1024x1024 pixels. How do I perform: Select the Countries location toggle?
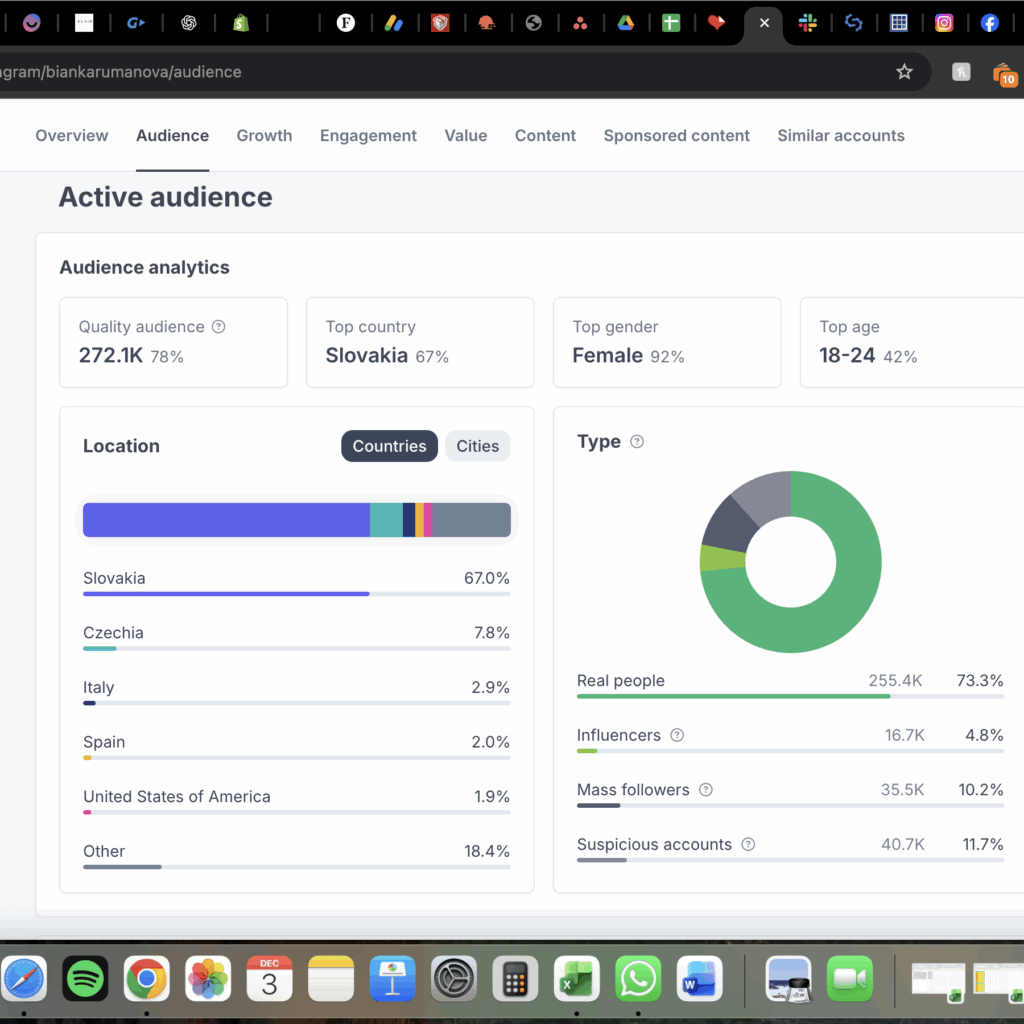point(389,446)
